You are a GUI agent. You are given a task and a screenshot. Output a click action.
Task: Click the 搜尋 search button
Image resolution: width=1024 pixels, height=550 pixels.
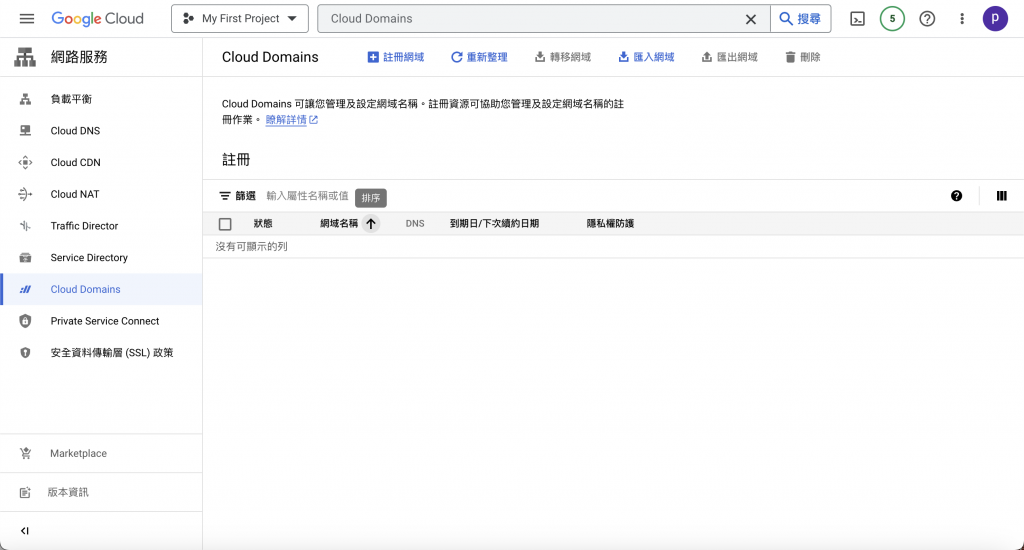[x=801, y=19]
